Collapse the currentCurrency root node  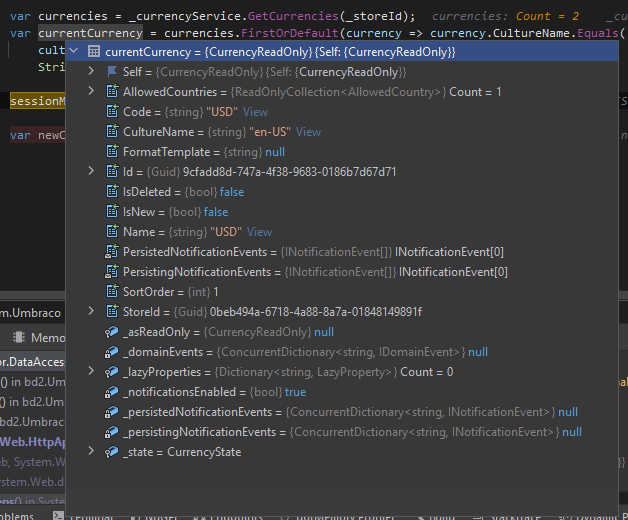(74, 51)
